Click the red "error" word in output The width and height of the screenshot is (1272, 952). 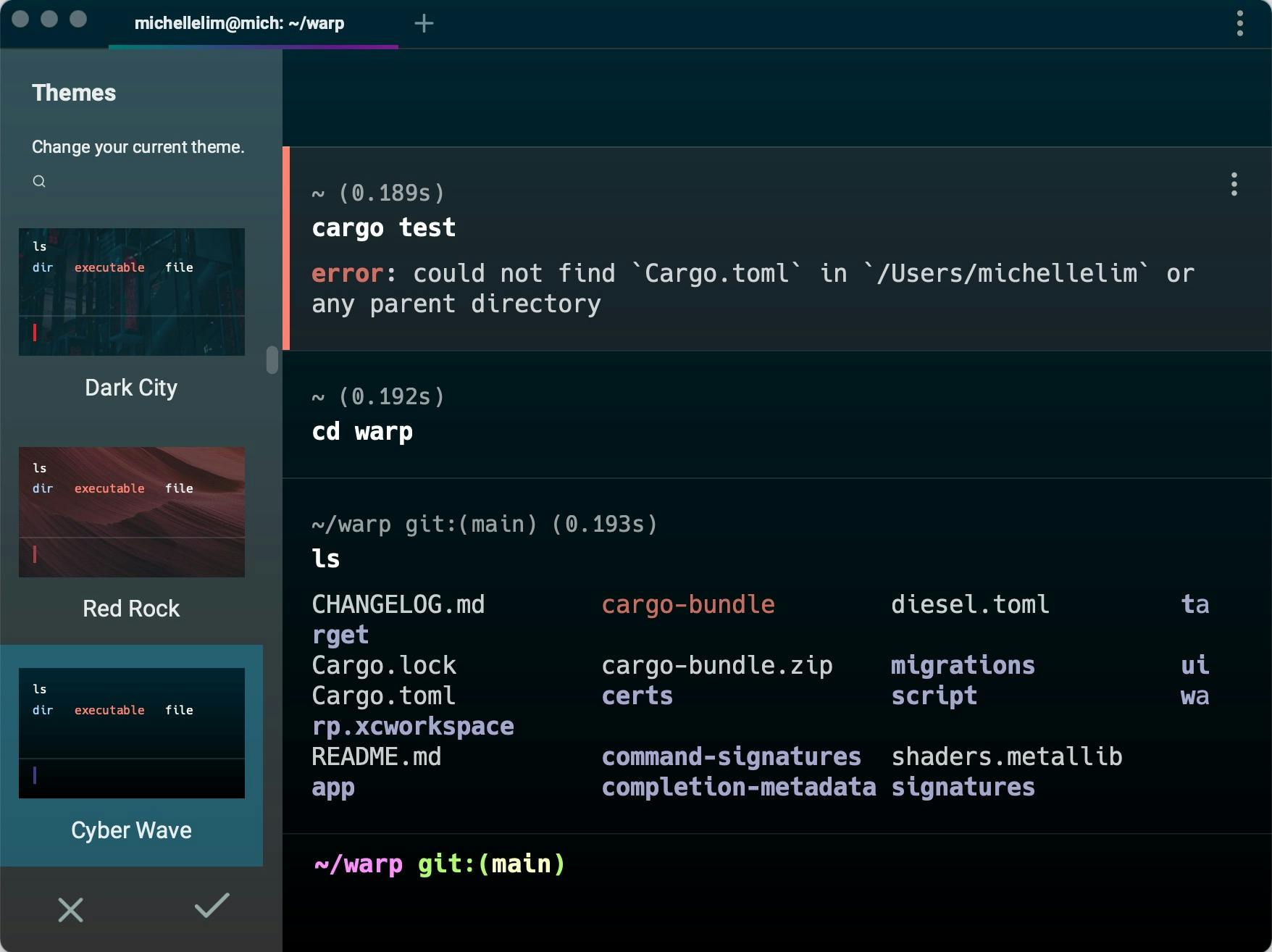pyautogui.click(x=347, y=273)
